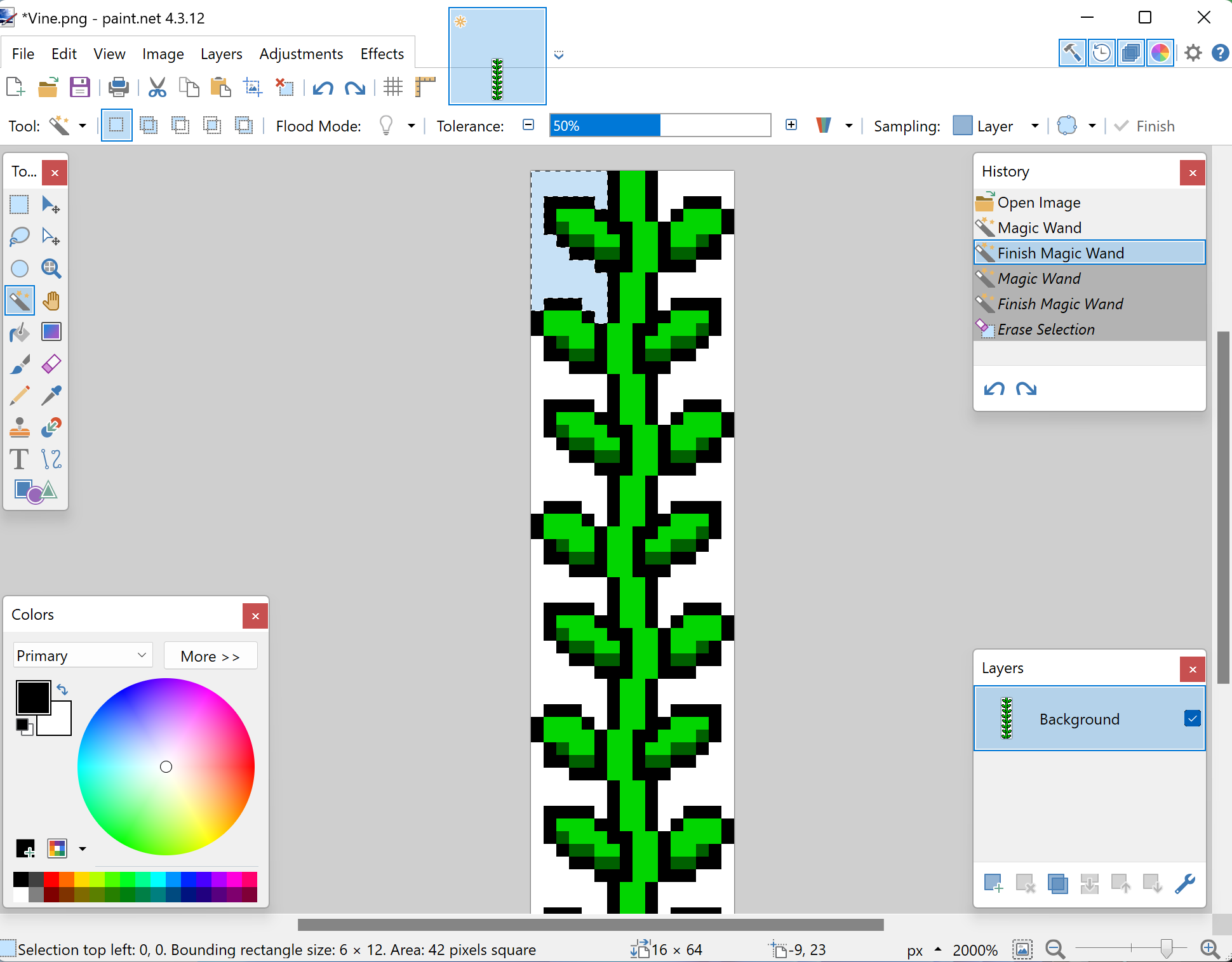
Task: Click the Save icon in toolbar
Action: click(x=79, y=87)
